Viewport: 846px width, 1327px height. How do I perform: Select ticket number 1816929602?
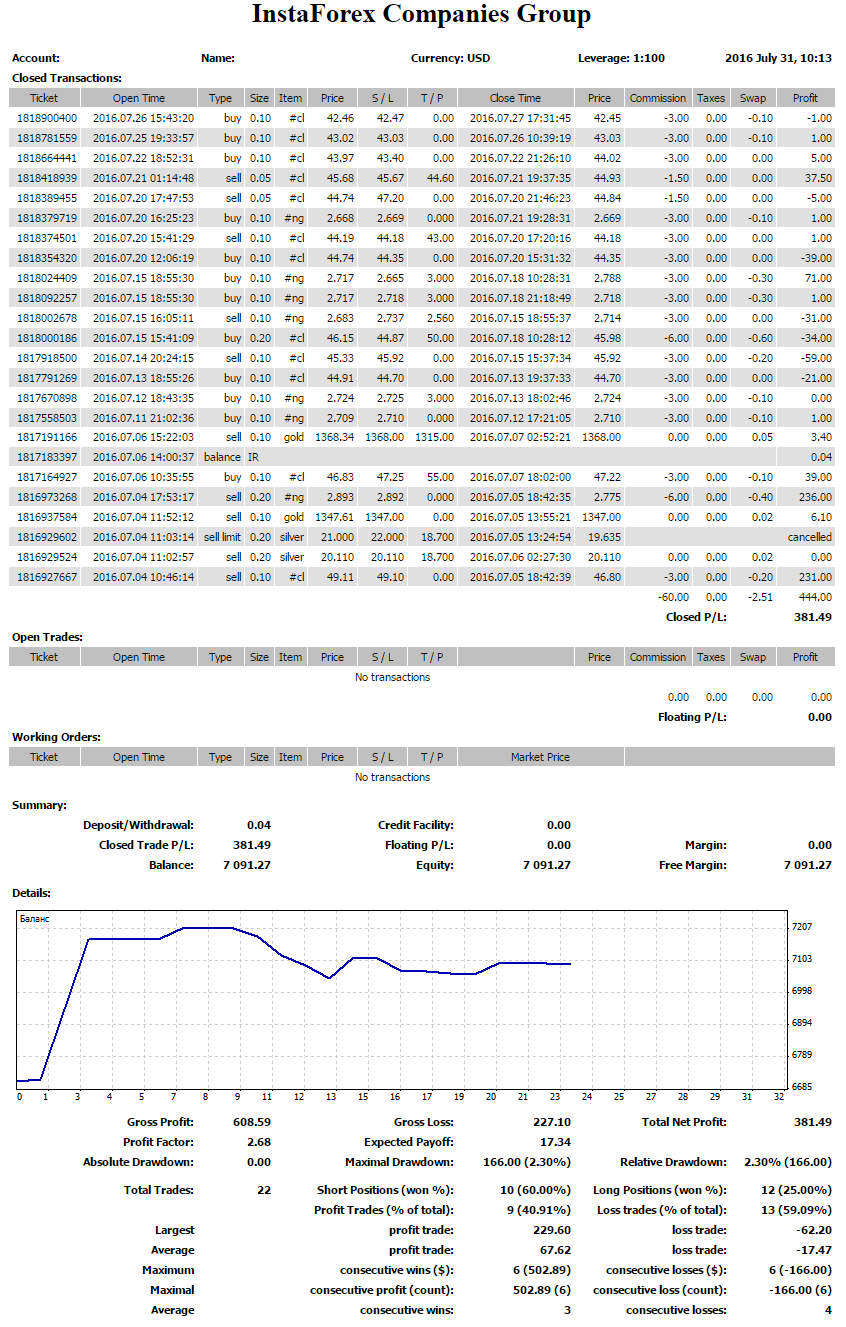[47, 537]
